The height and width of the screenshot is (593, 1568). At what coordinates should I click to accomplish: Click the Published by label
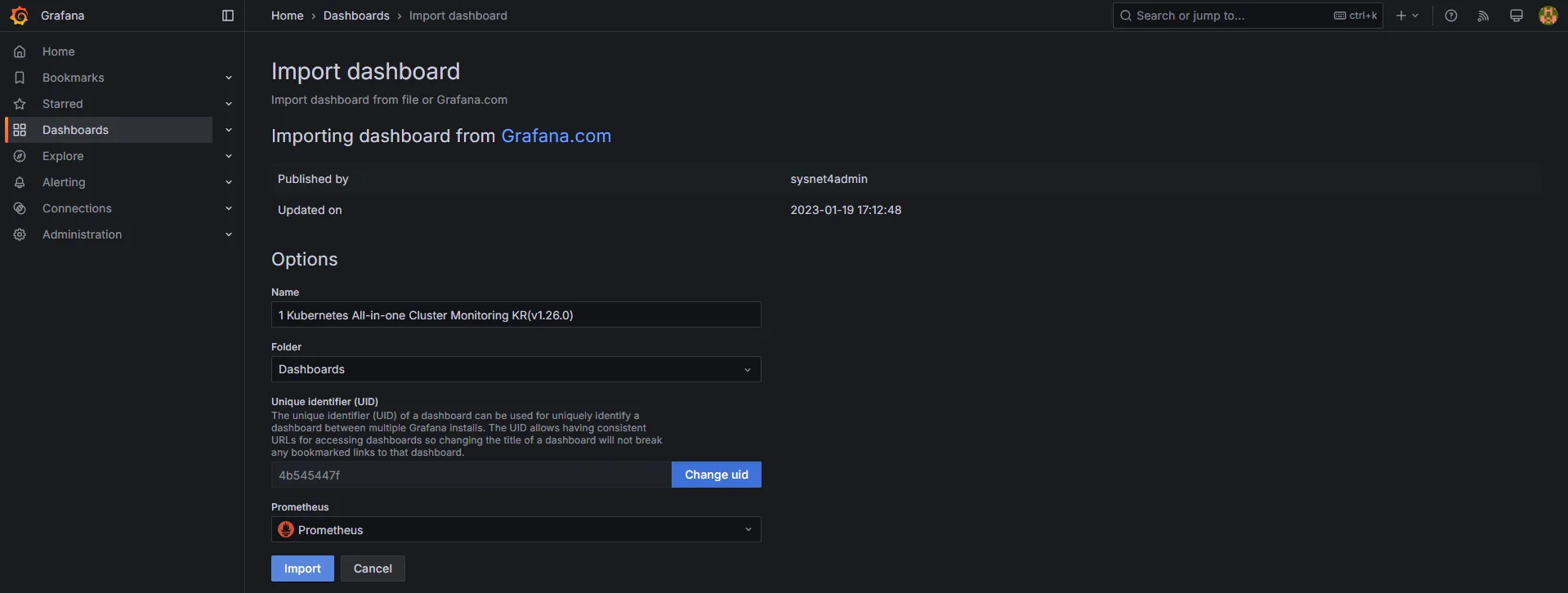[x=313, y=179]
